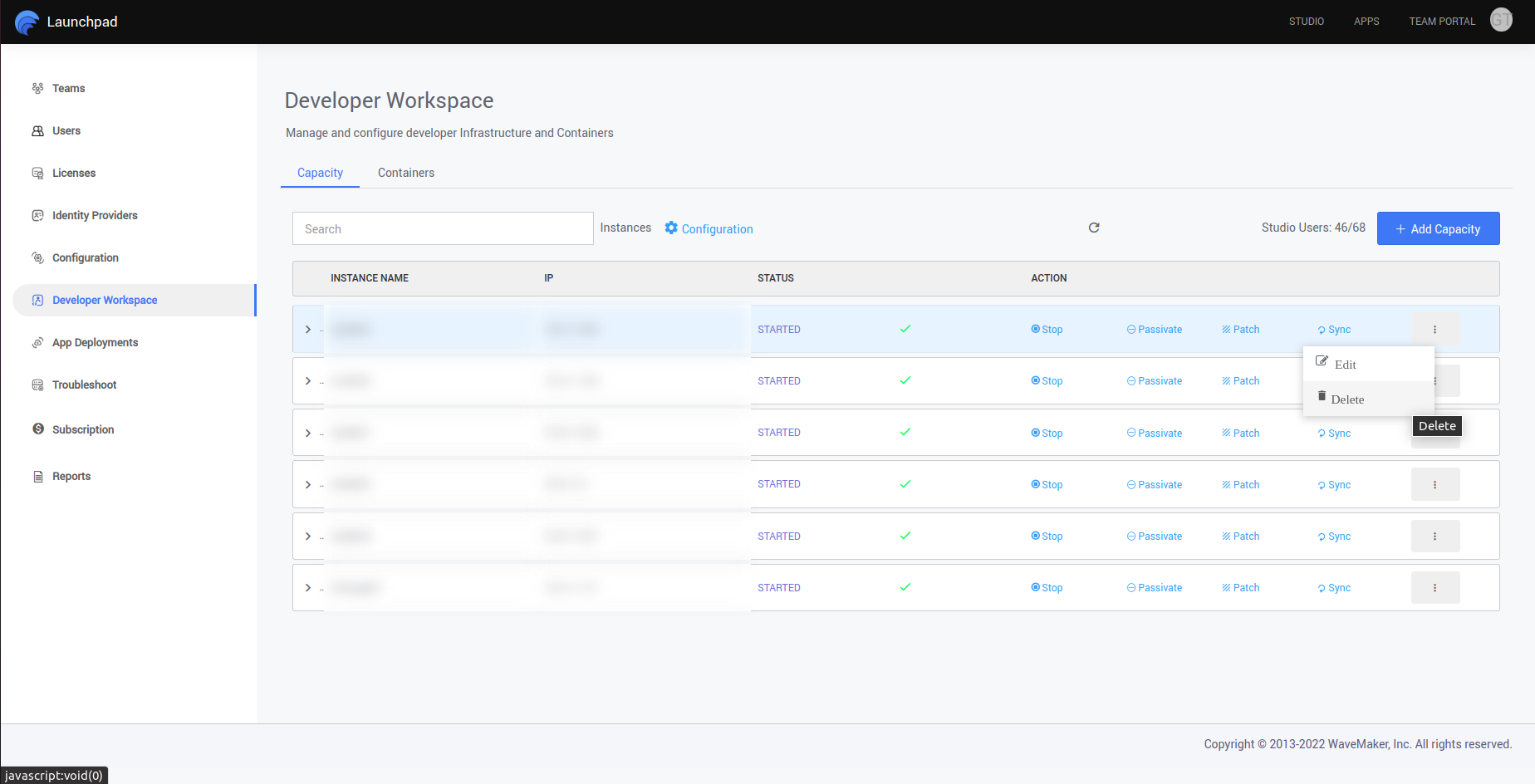1535x784 pixels.
Task: Expand the third instance row chevron
Action: (x=308, y=434)
